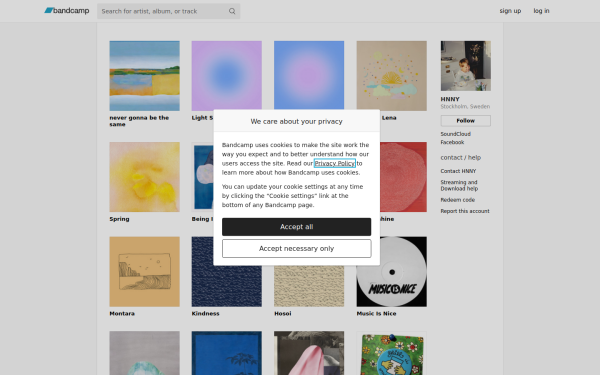Open the sun and clouds album cover
600x375 pixels.
pyautogui.click(x=391, y=76)
